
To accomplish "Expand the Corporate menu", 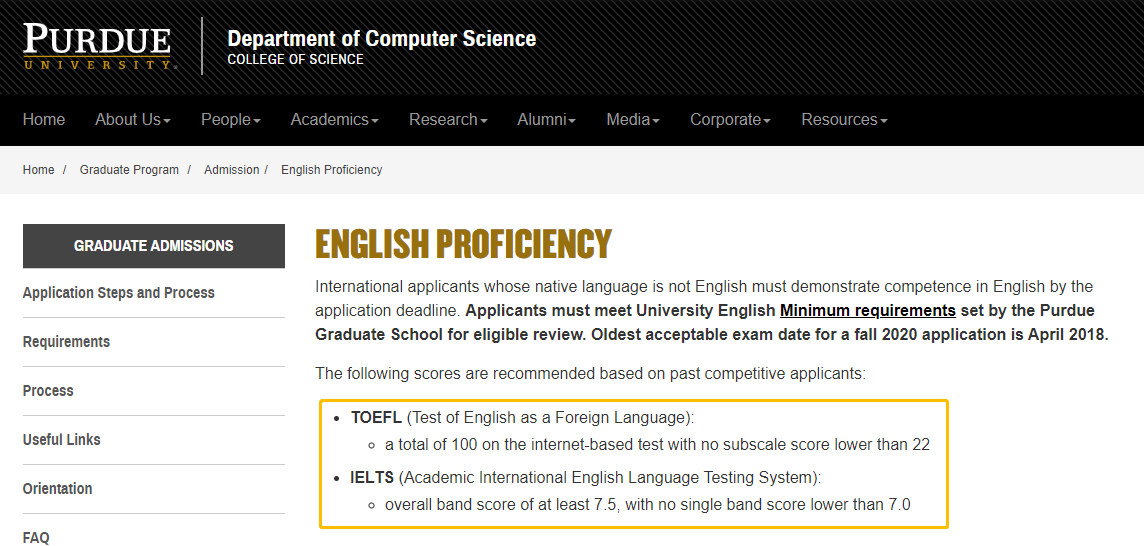I will point(729,119).
